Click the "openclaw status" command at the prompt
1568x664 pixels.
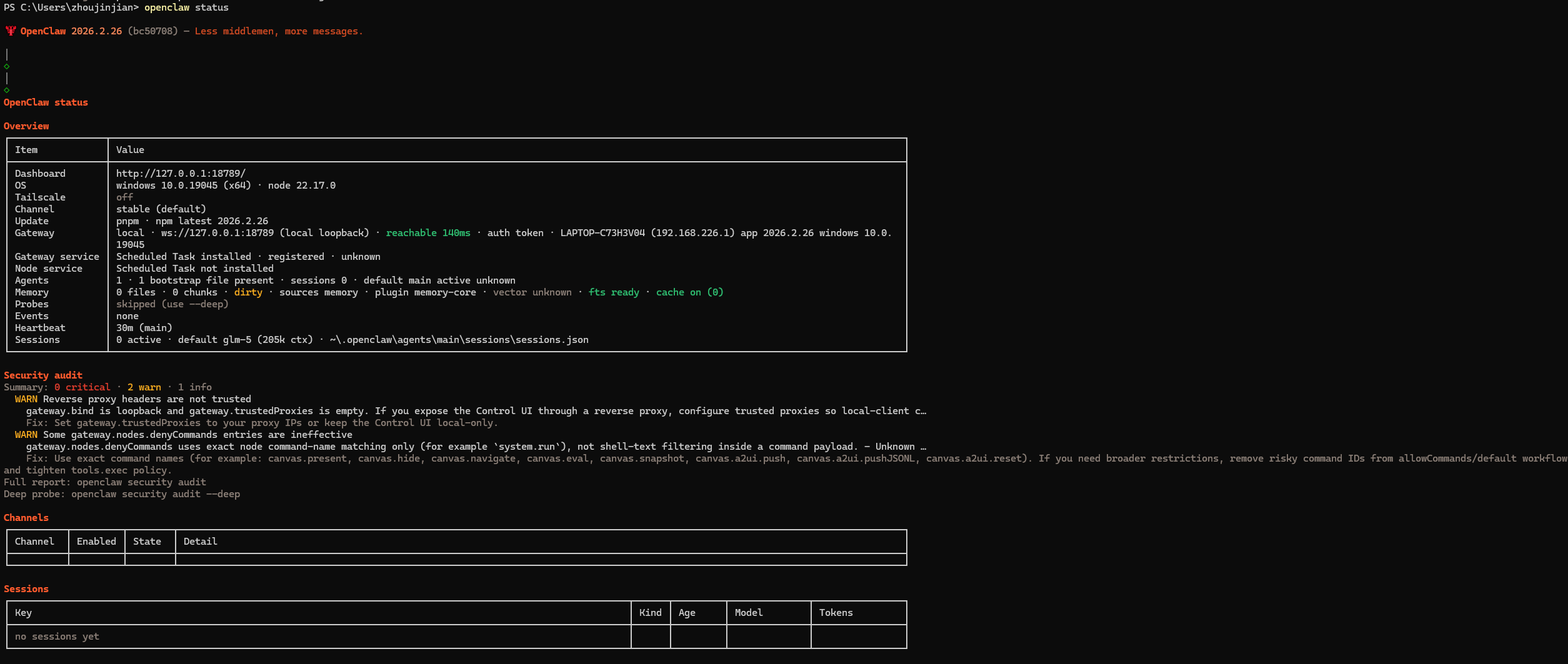186,7
